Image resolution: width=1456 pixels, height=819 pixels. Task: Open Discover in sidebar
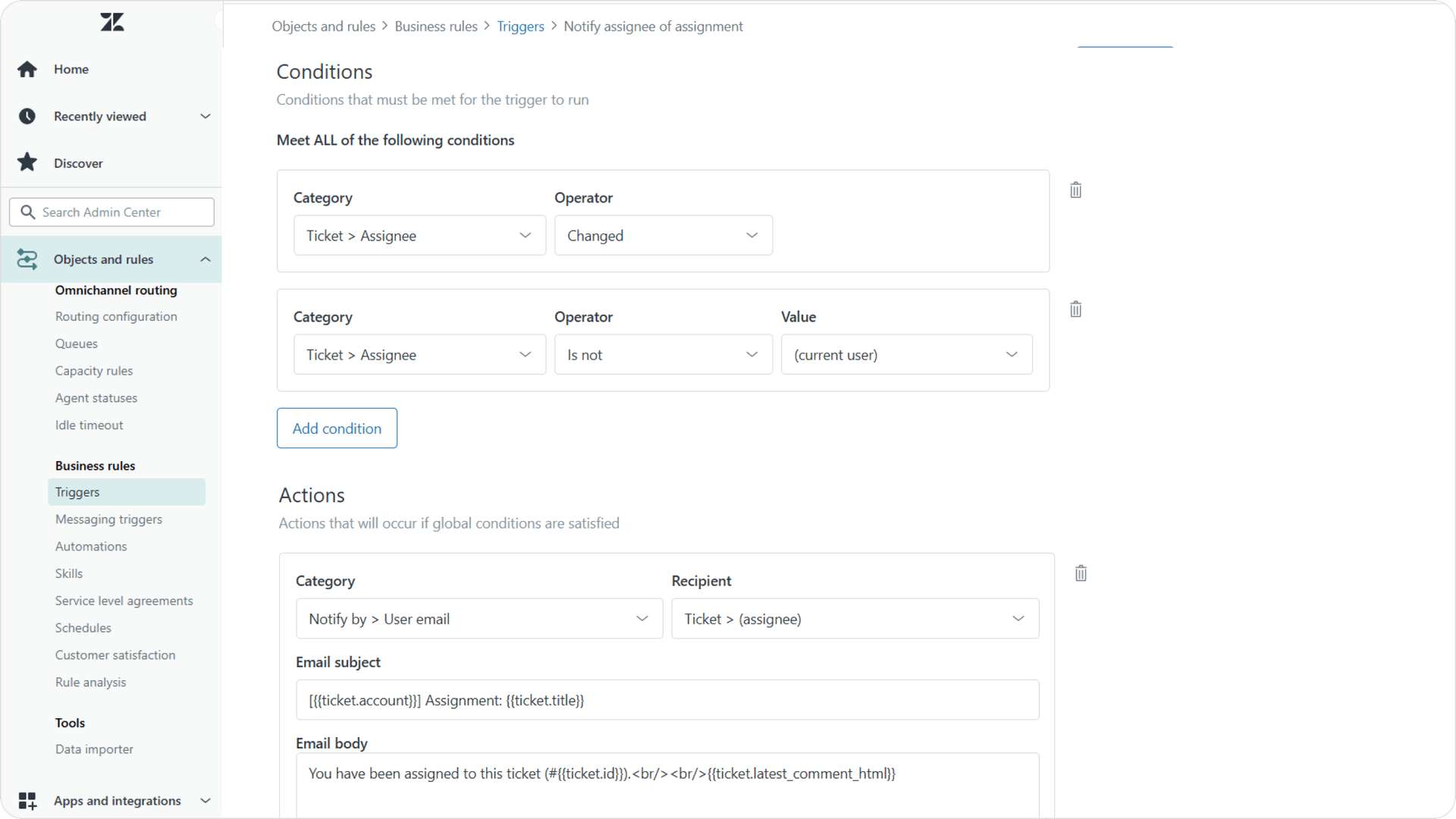point(78,163)
